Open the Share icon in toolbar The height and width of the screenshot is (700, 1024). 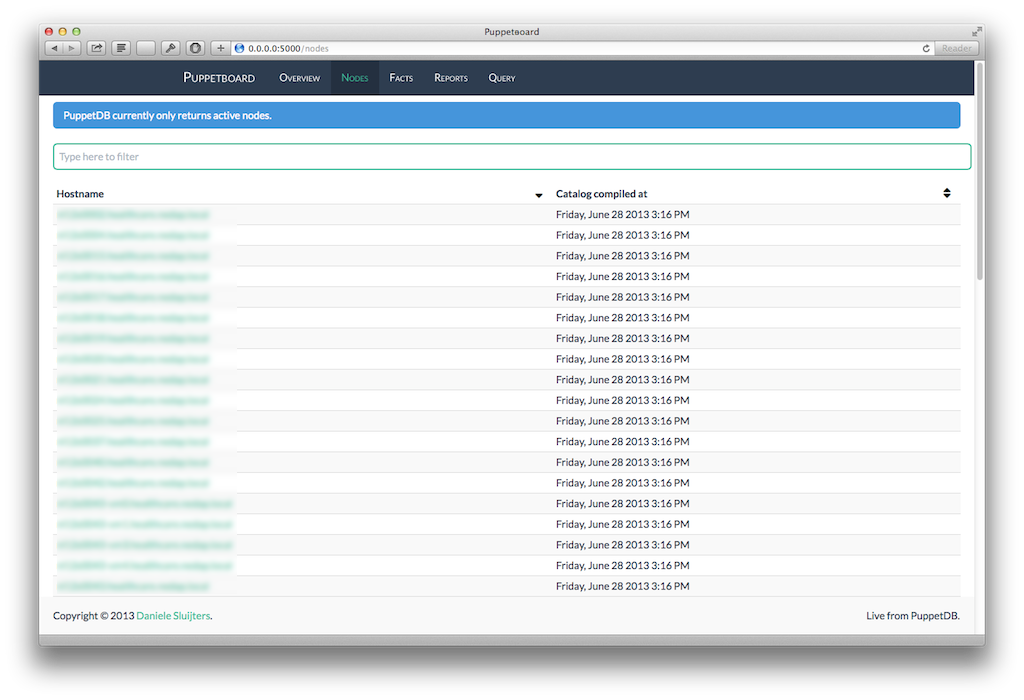point(97,48)
